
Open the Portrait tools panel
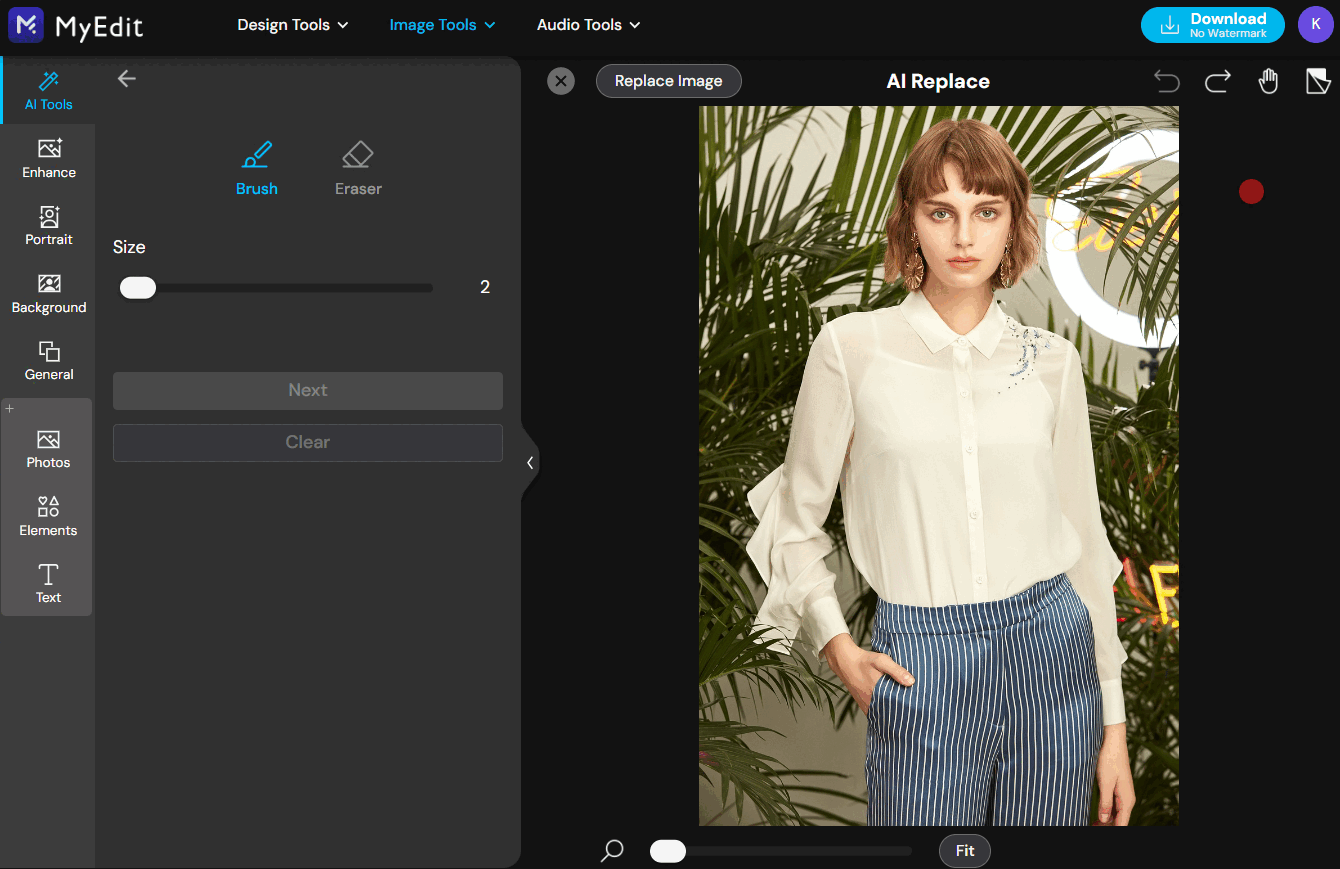point(47,226)
